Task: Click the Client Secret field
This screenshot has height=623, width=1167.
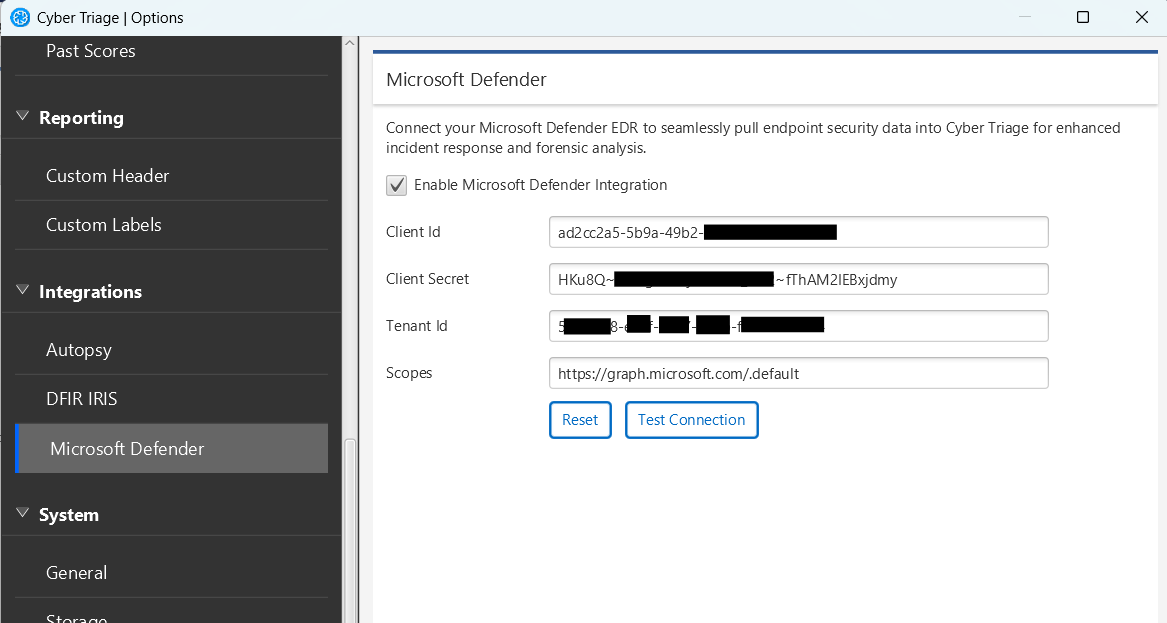Action: [x=798, y=279]
